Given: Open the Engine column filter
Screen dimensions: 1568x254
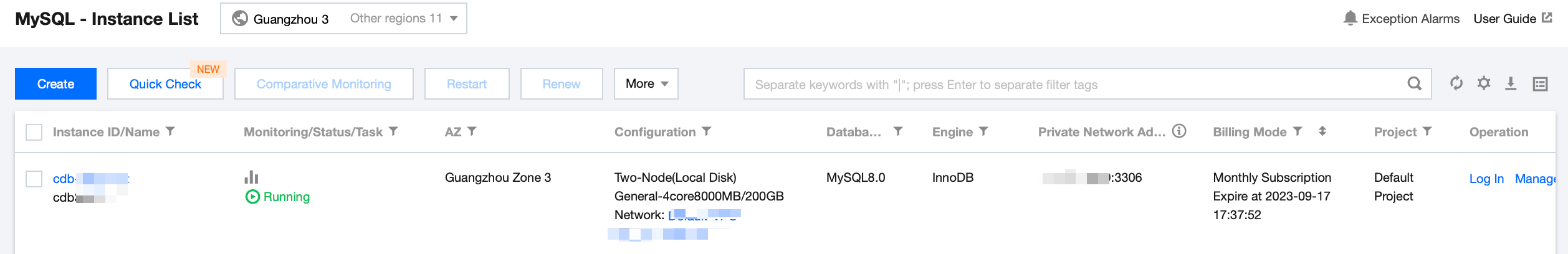Looking at the screenshot, I should click(x=983, y=131).
